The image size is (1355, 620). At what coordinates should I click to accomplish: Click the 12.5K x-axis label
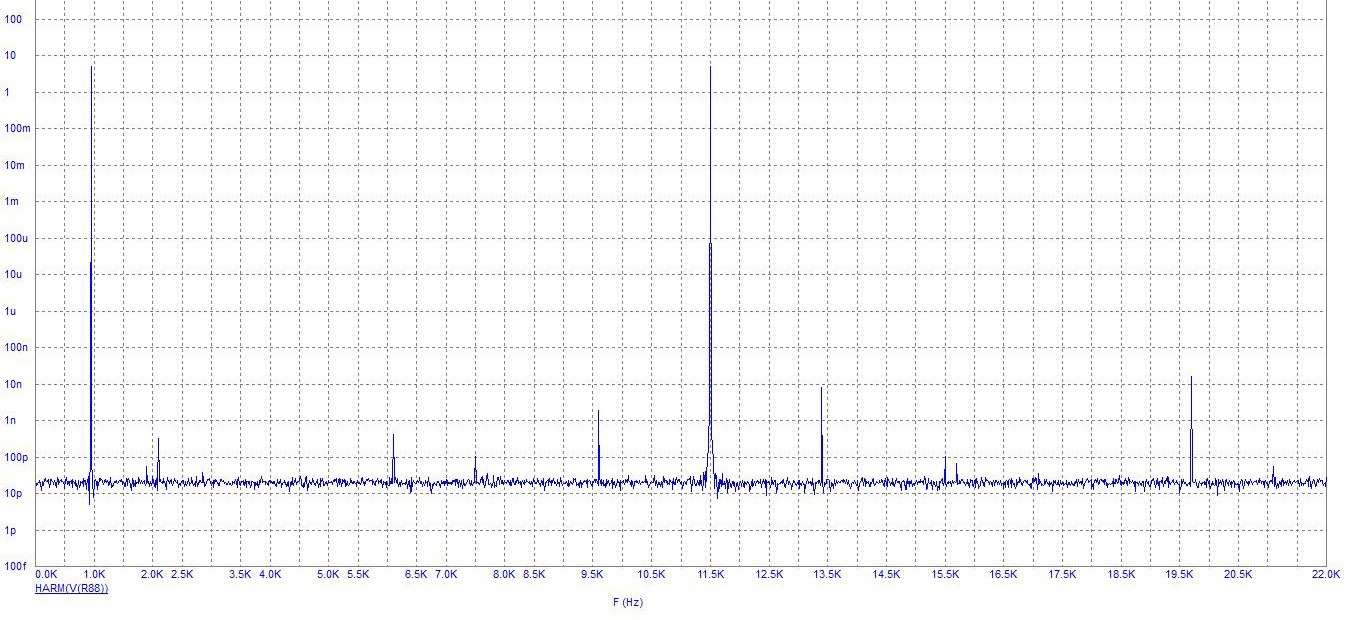point(769,575)
